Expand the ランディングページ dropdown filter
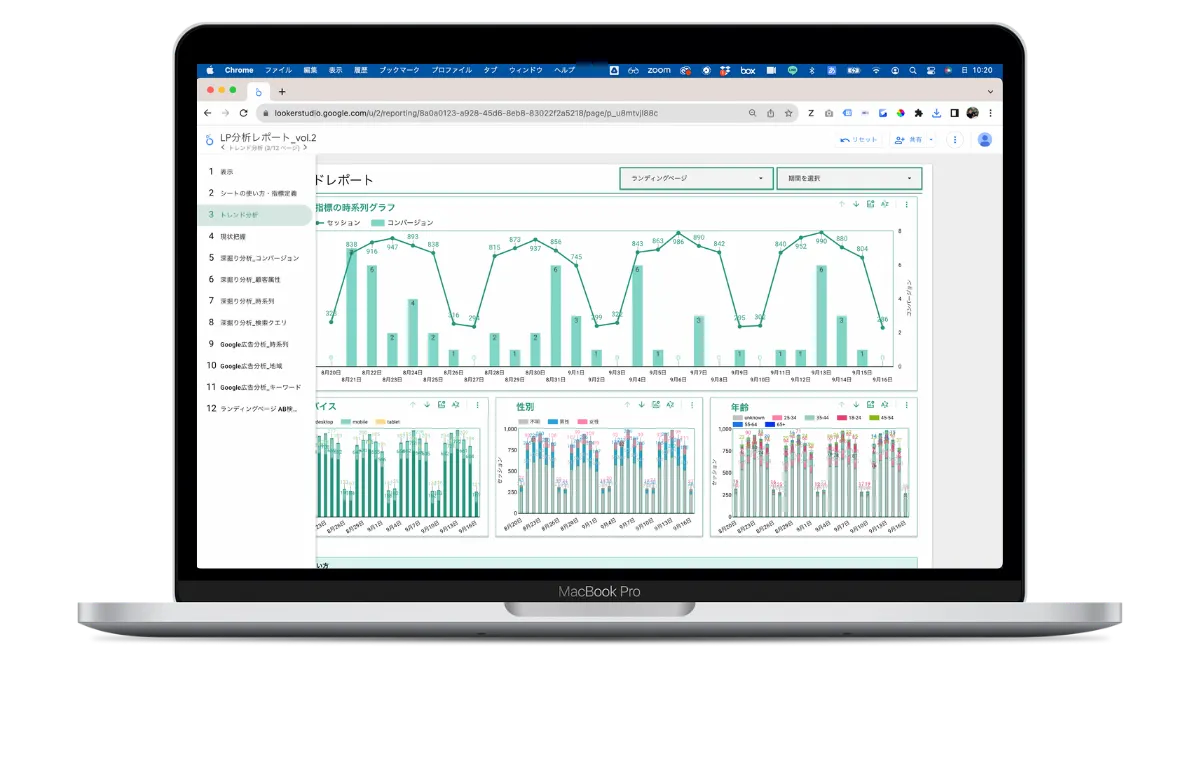This screenshot has height=772, width=1200. coord(697,179)
